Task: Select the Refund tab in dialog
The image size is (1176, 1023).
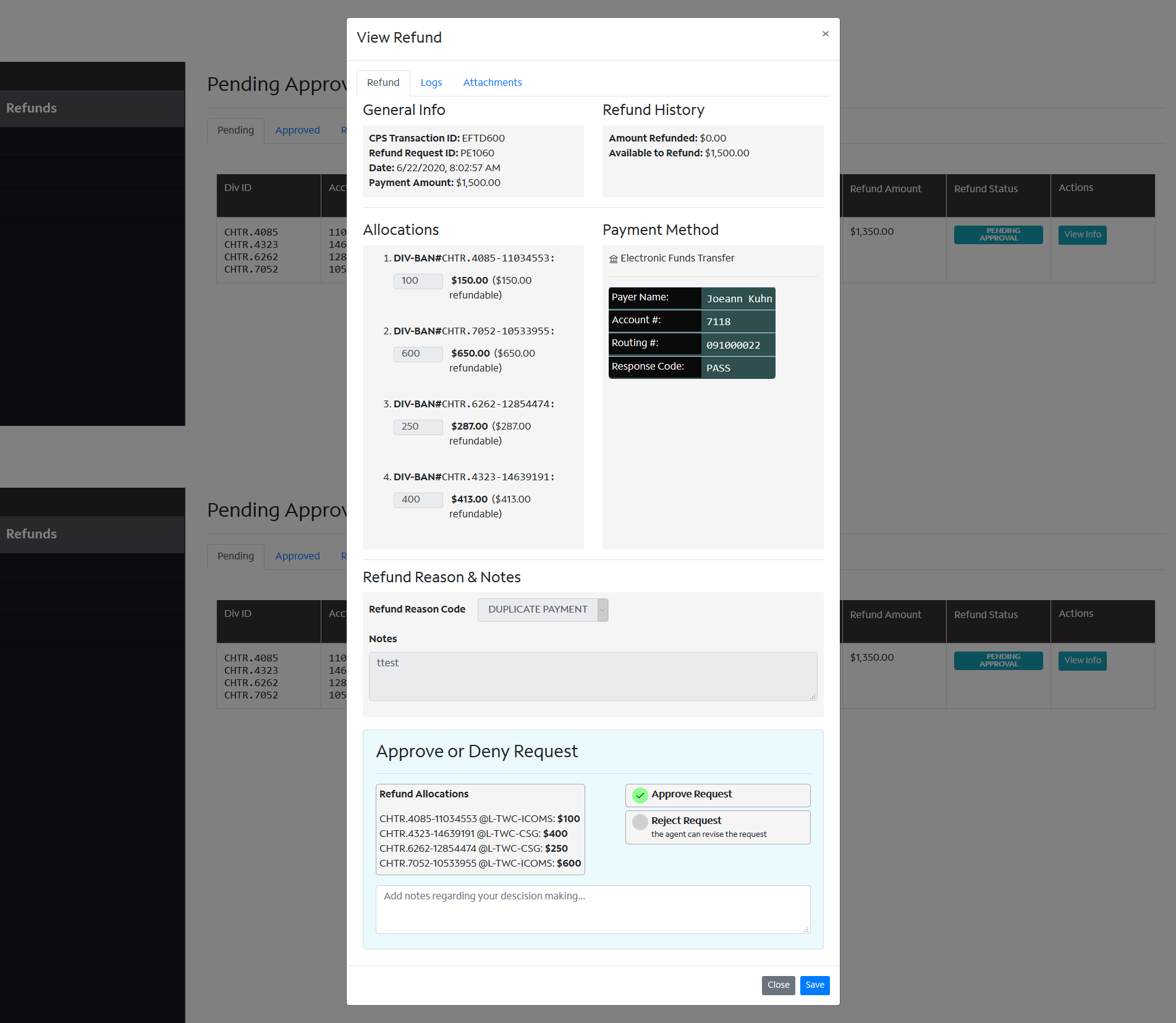Action: point(383,83)
